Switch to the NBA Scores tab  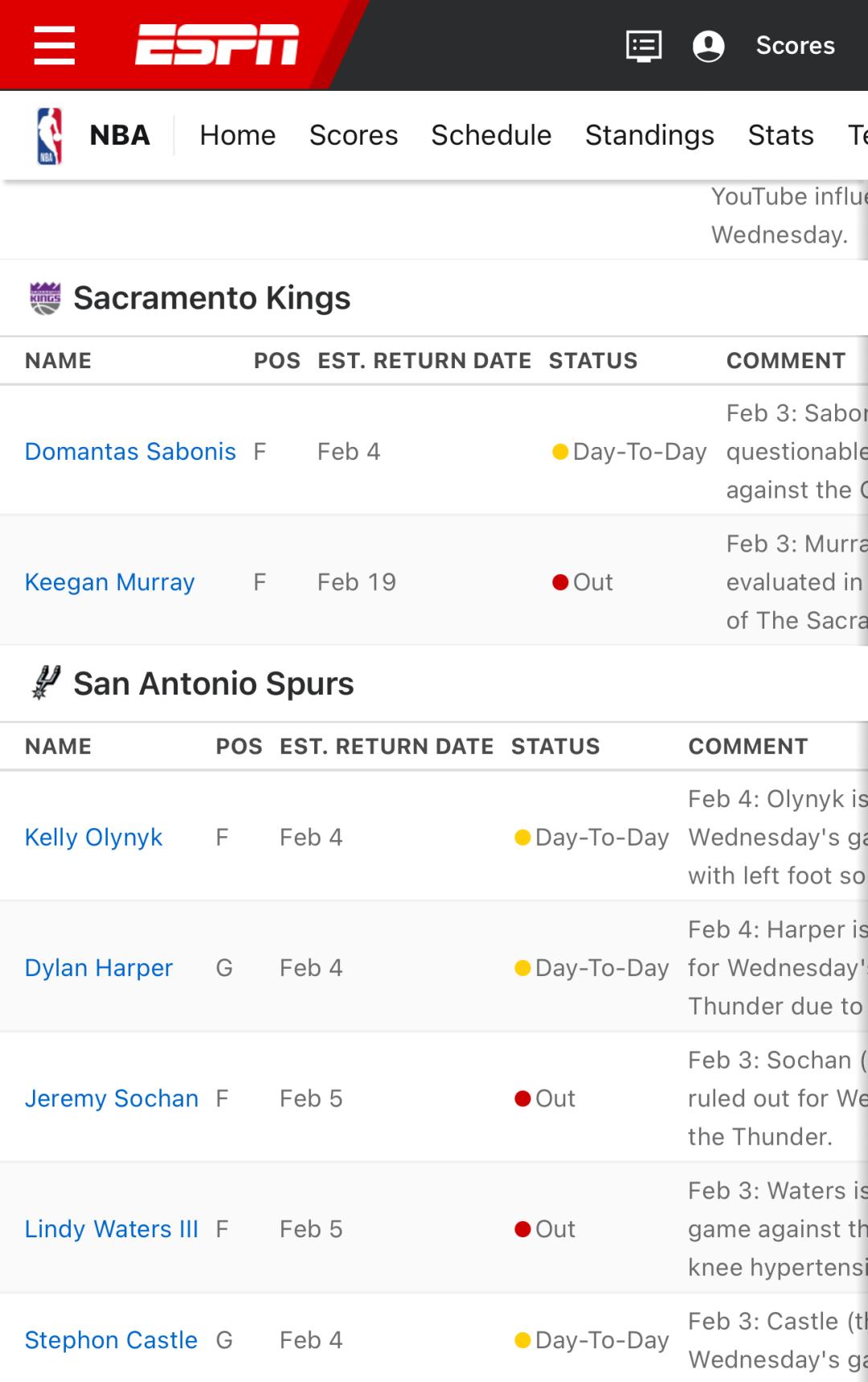tap(353, 135)
